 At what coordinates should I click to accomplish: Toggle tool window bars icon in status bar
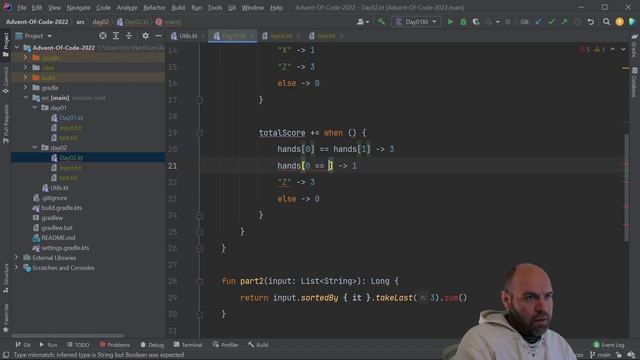(6, 355)
